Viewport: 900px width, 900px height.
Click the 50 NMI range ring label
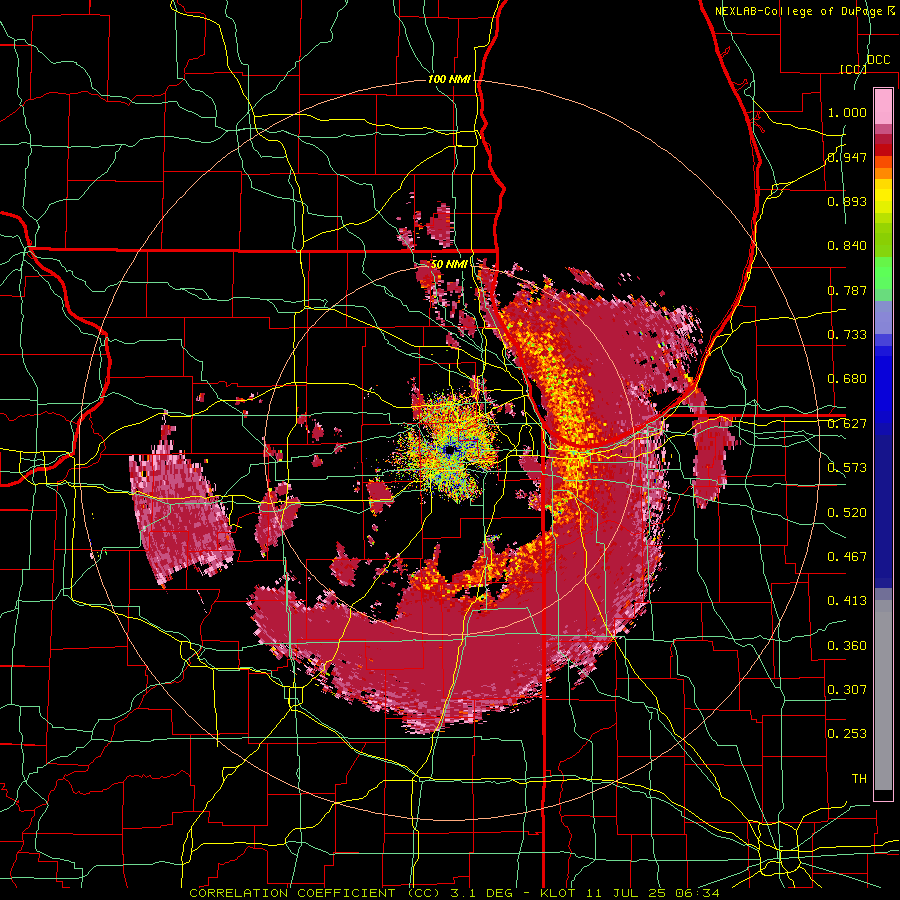tap(449, 264)
